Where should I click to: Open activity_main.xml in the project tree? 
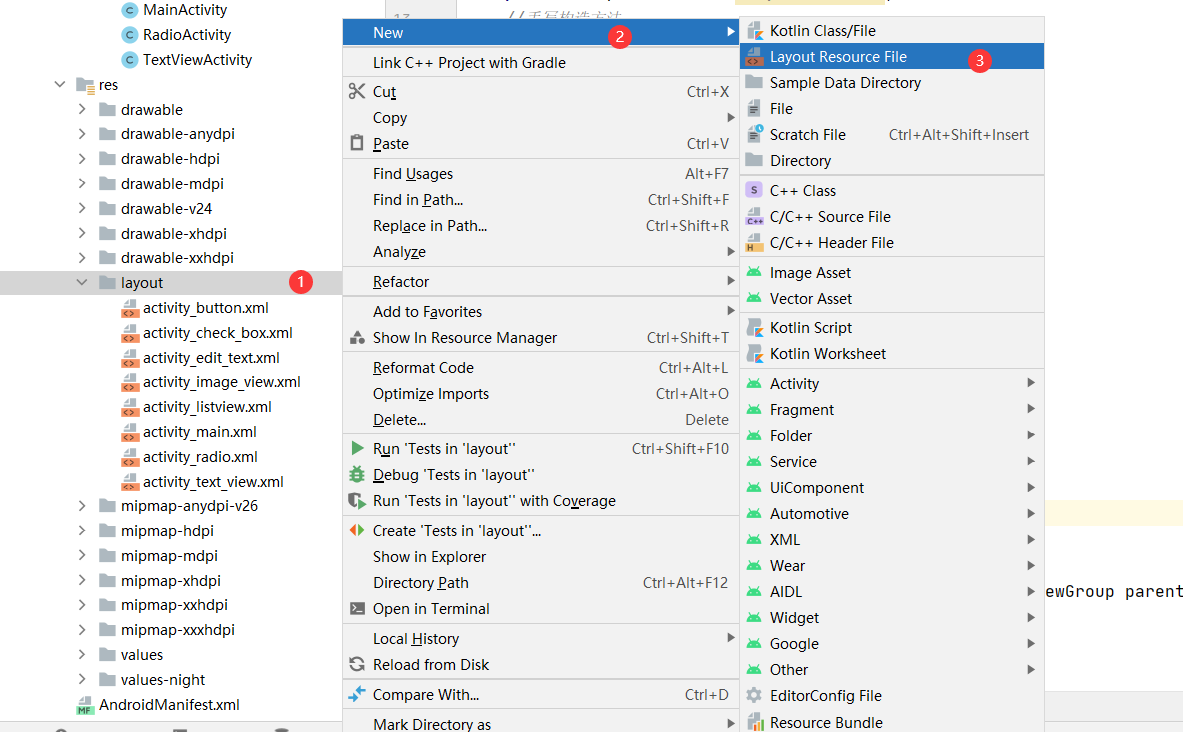pyautogui.click(x=199, y=432)
